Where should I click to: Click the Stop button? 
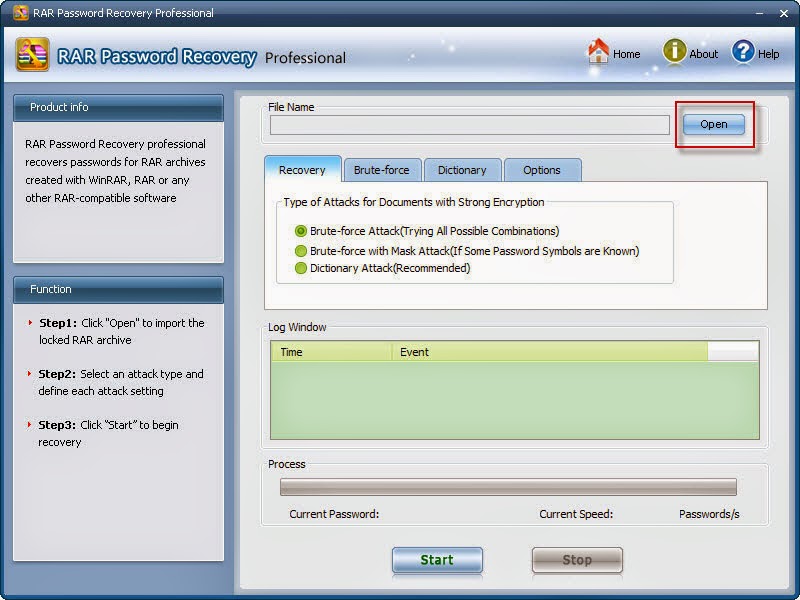[x=577, y=560]
